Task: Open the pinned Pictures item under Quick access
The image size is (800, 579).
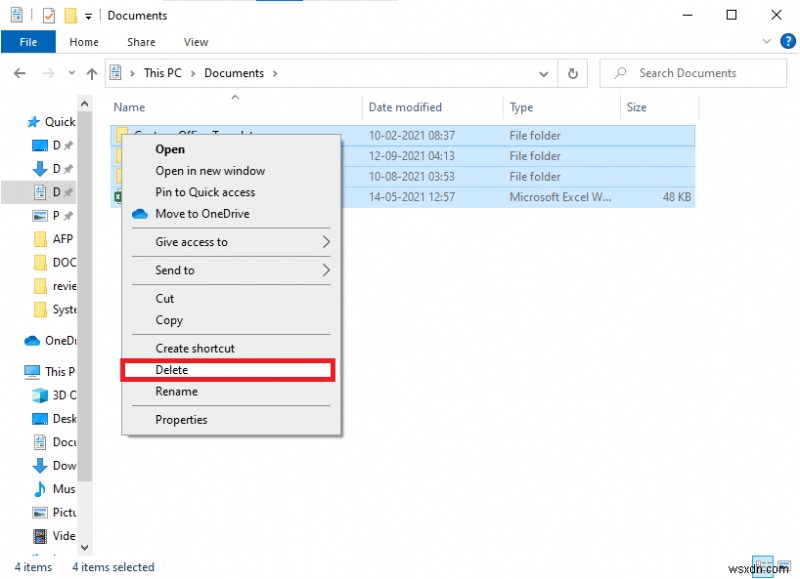Action: 53,216
